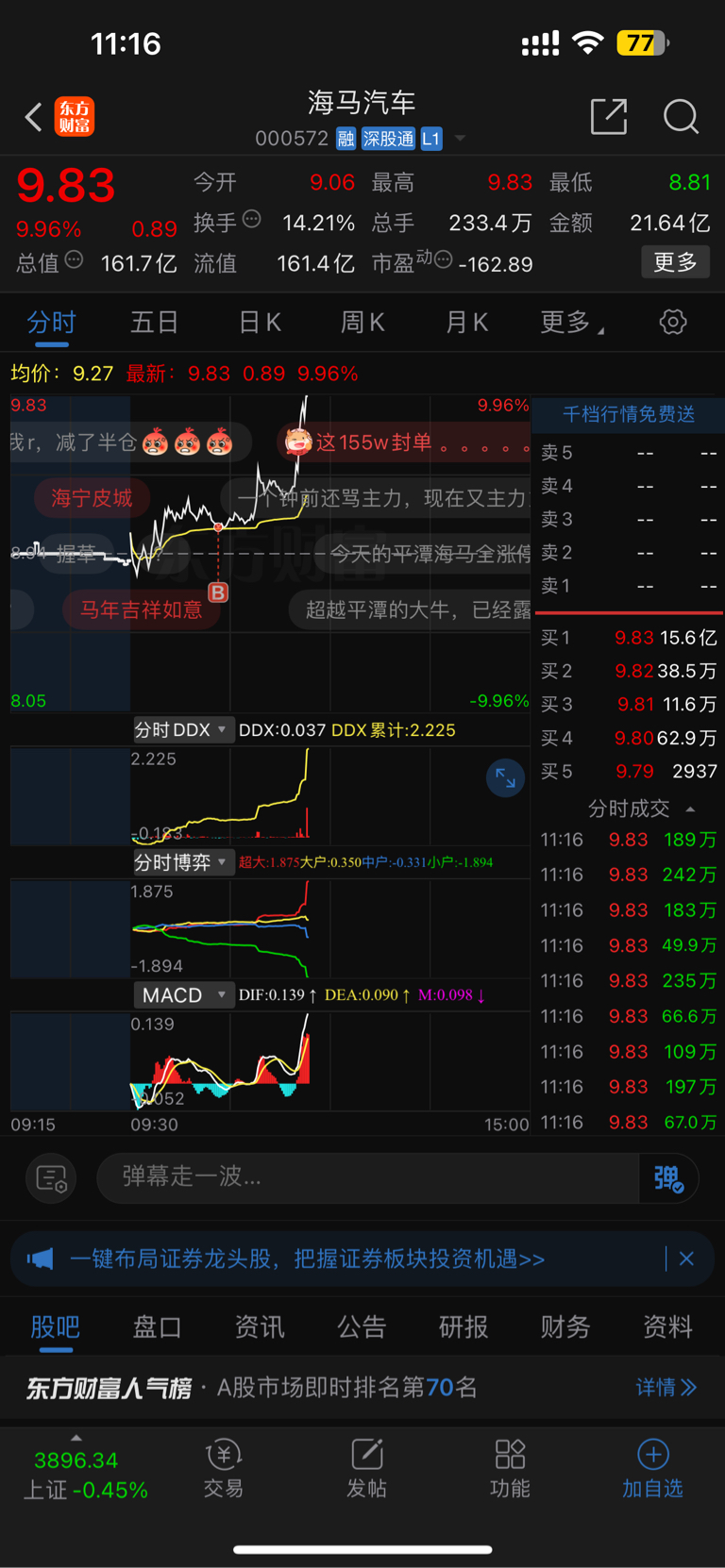Tap the 交易 trade icon
This screenshot has height=1568, width=725.
tap(224, 1469)
